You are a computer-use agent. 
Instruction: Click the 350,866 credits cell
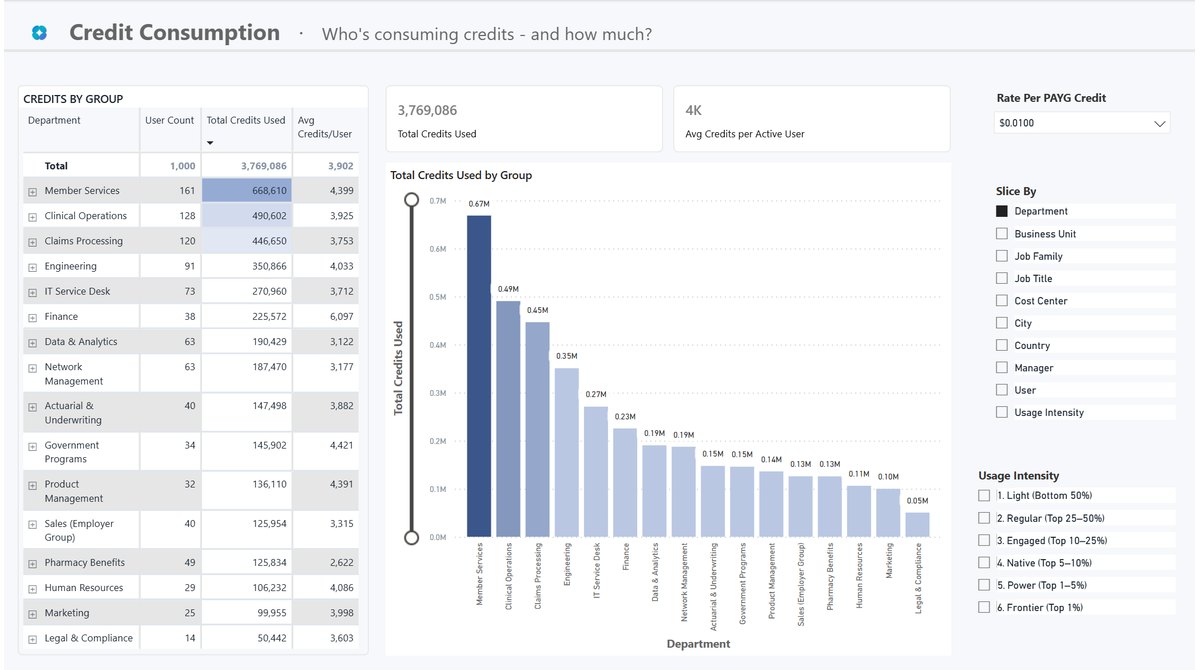pos(246,267)
